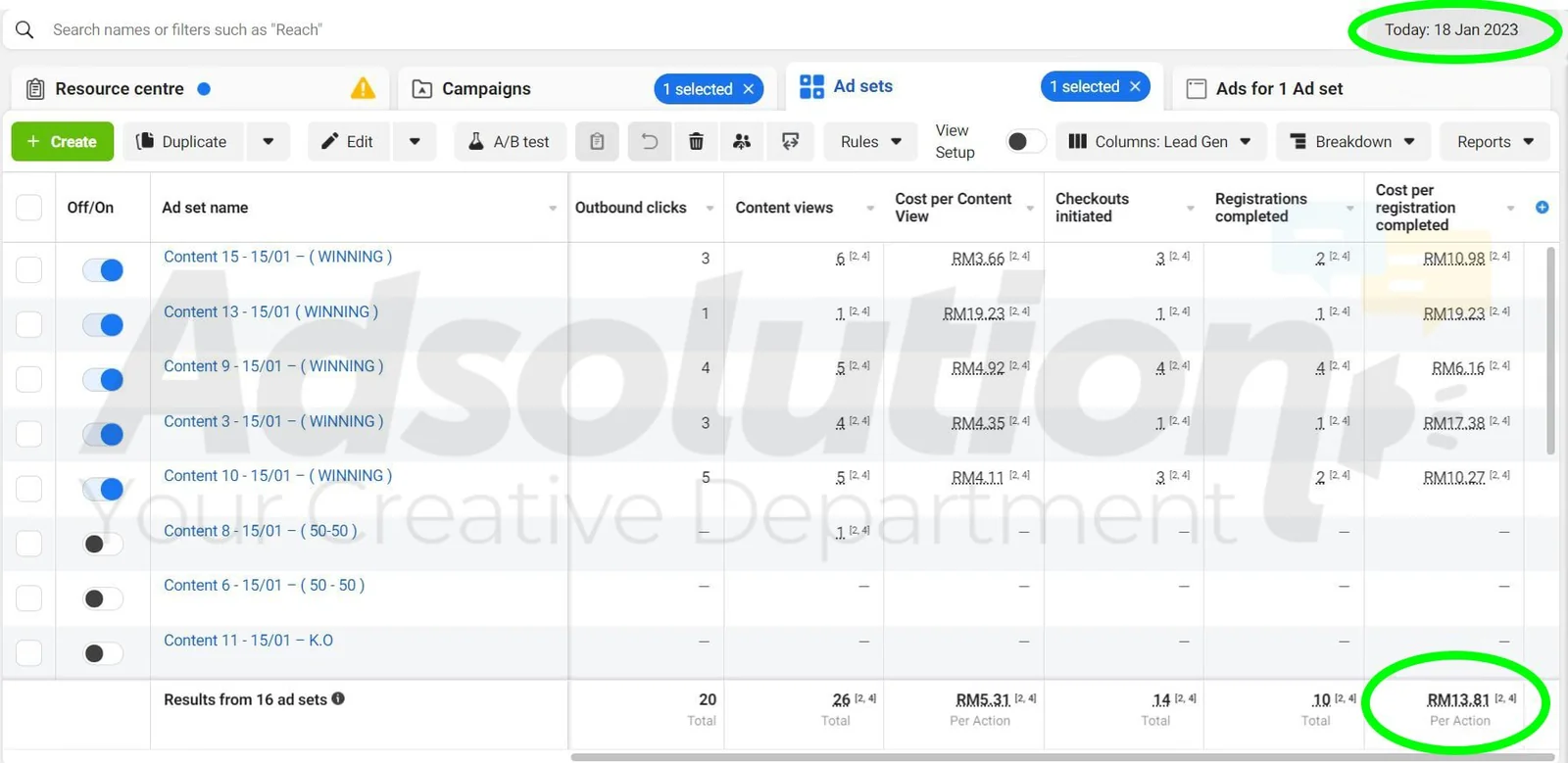Viewport: 1568px width, 763px height.
Task: Open the Breakdown dropdown
Action: tap(1353, 142)
